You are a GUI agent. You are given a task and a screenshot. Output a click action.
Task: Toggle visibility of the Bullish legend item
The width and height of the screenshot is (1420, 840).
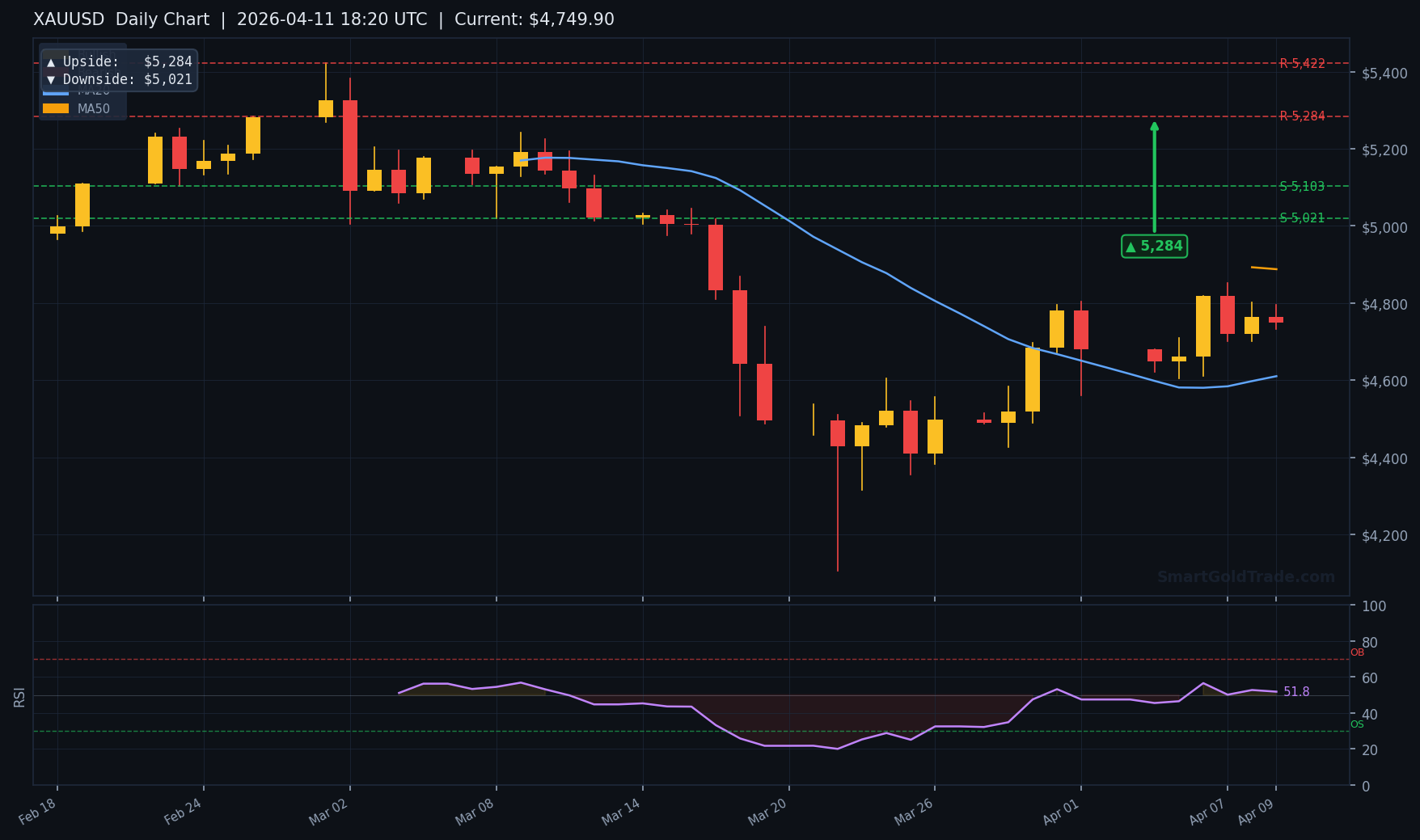pyautogui.click(x=96, y=53)
